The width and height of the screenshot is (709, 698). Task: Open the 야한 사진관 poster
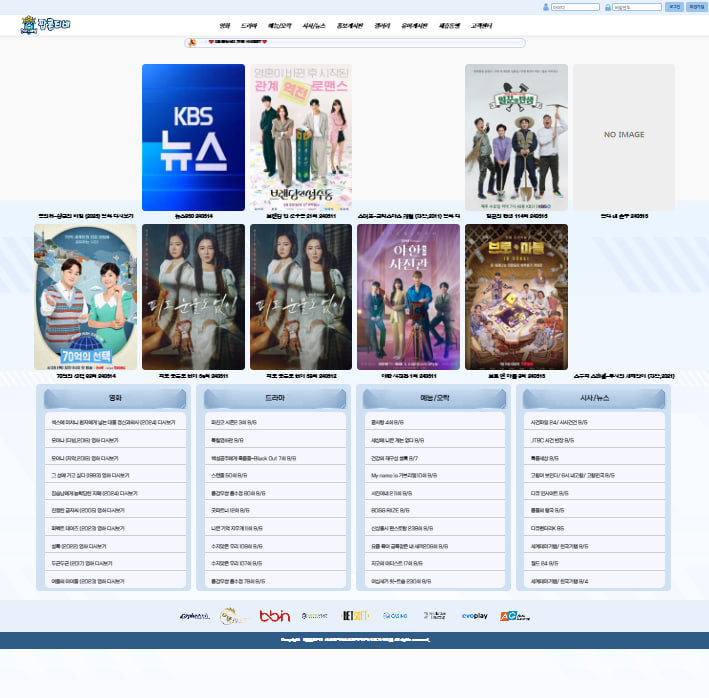tap(408, 297)
